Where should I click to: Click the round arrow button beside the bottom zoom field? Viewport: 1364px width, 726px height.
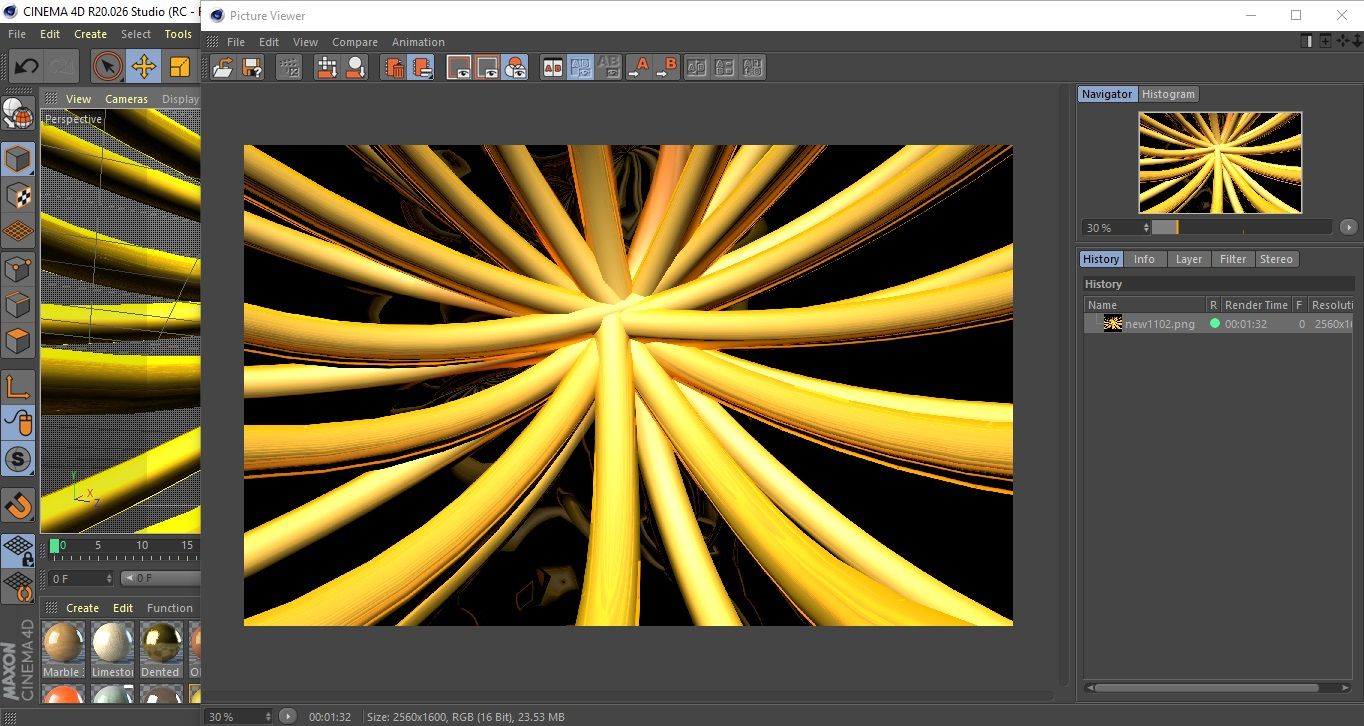[x=288, y=716]
